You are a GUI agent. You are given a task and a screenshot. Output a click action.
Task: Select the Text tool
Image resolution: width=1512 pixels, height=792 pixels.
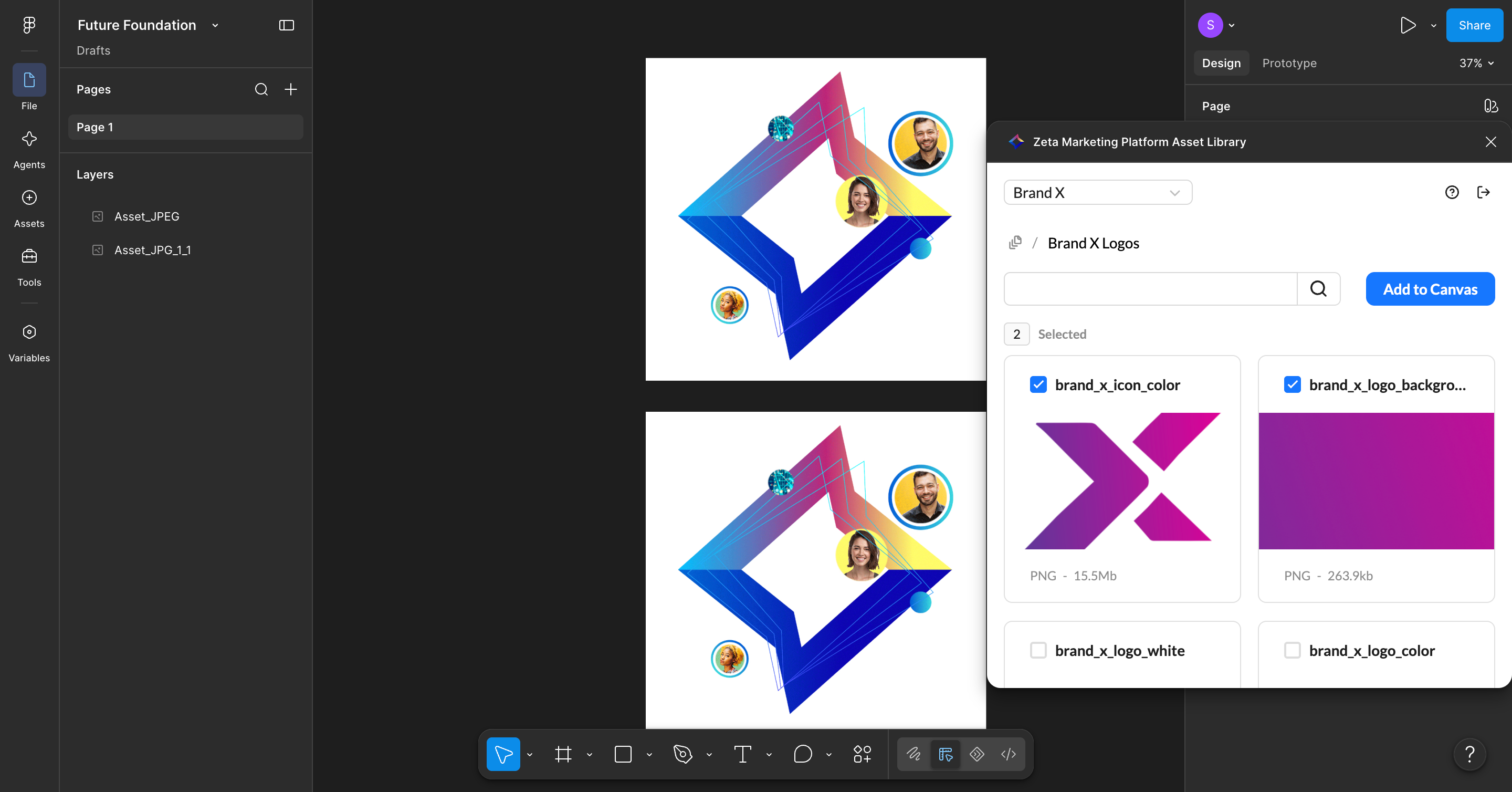click(742, 754)
